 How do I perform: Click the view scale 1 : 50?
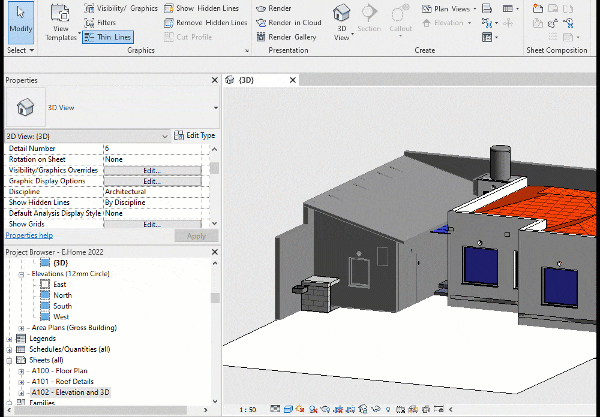[x=248, y=409]
